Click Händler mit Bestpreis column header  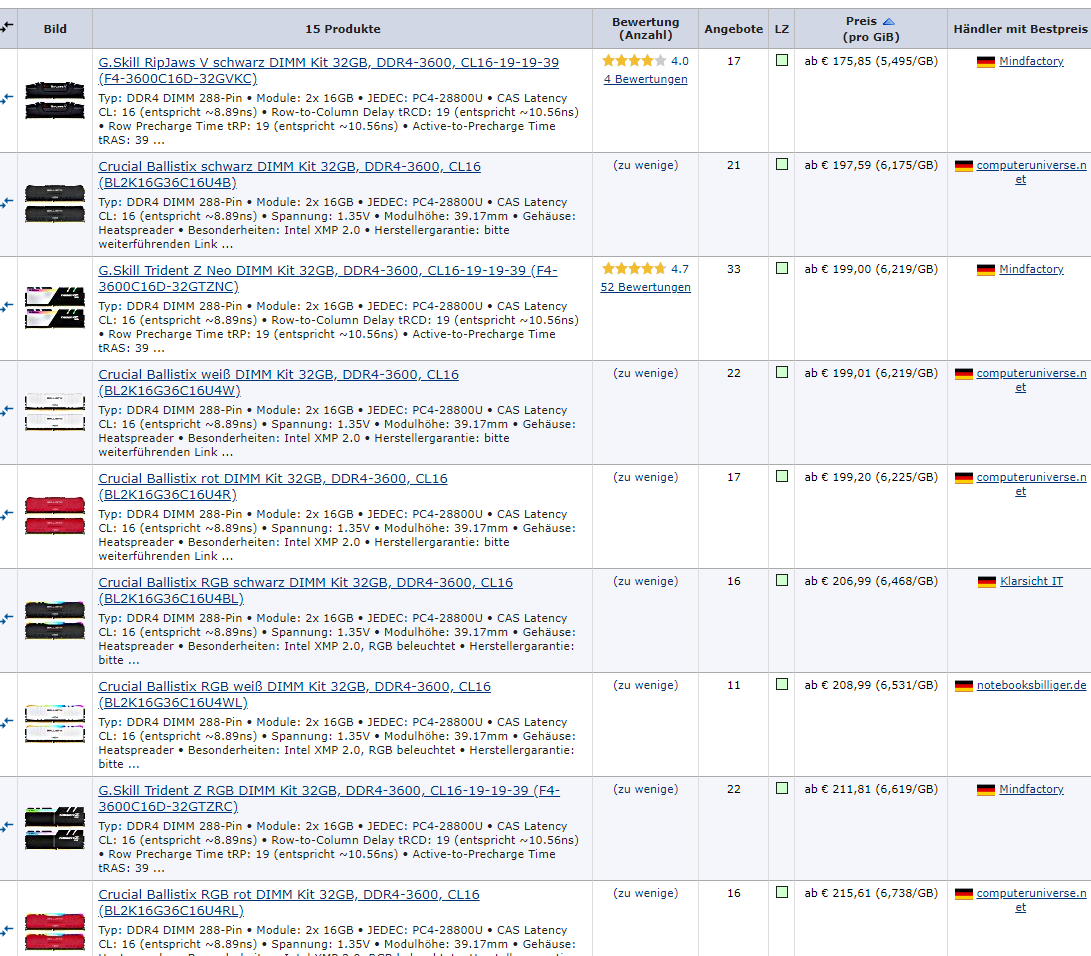[x=1020, y=29]
